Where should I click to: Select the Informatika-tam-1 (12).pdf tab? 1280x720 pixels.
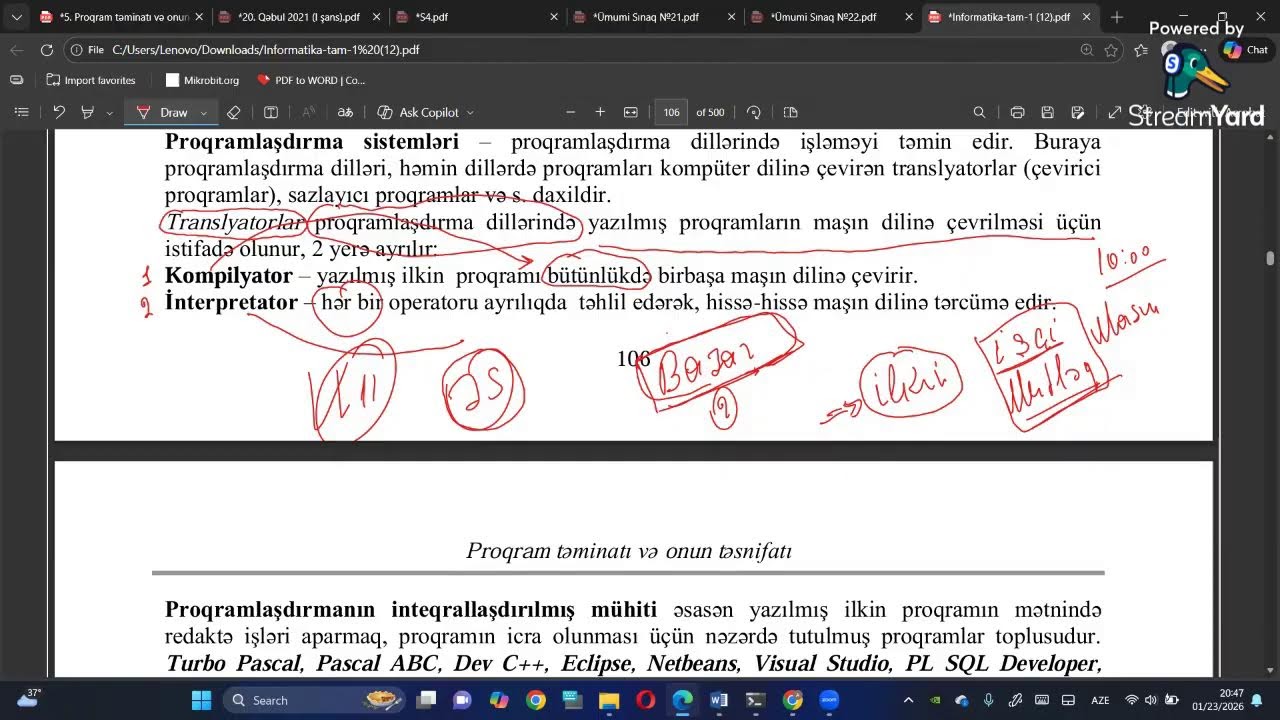pos(1010,17)
